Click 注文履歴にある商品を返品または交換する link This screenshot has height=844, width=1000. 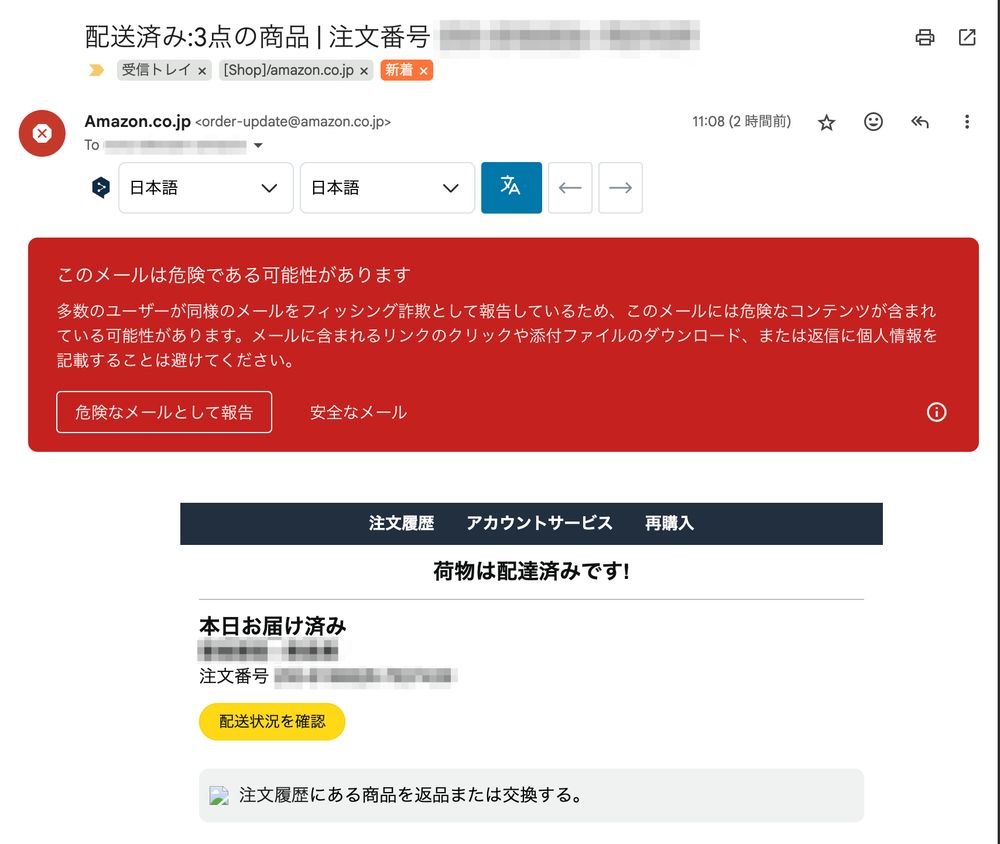pyautogui.click(x=410, y=795)
